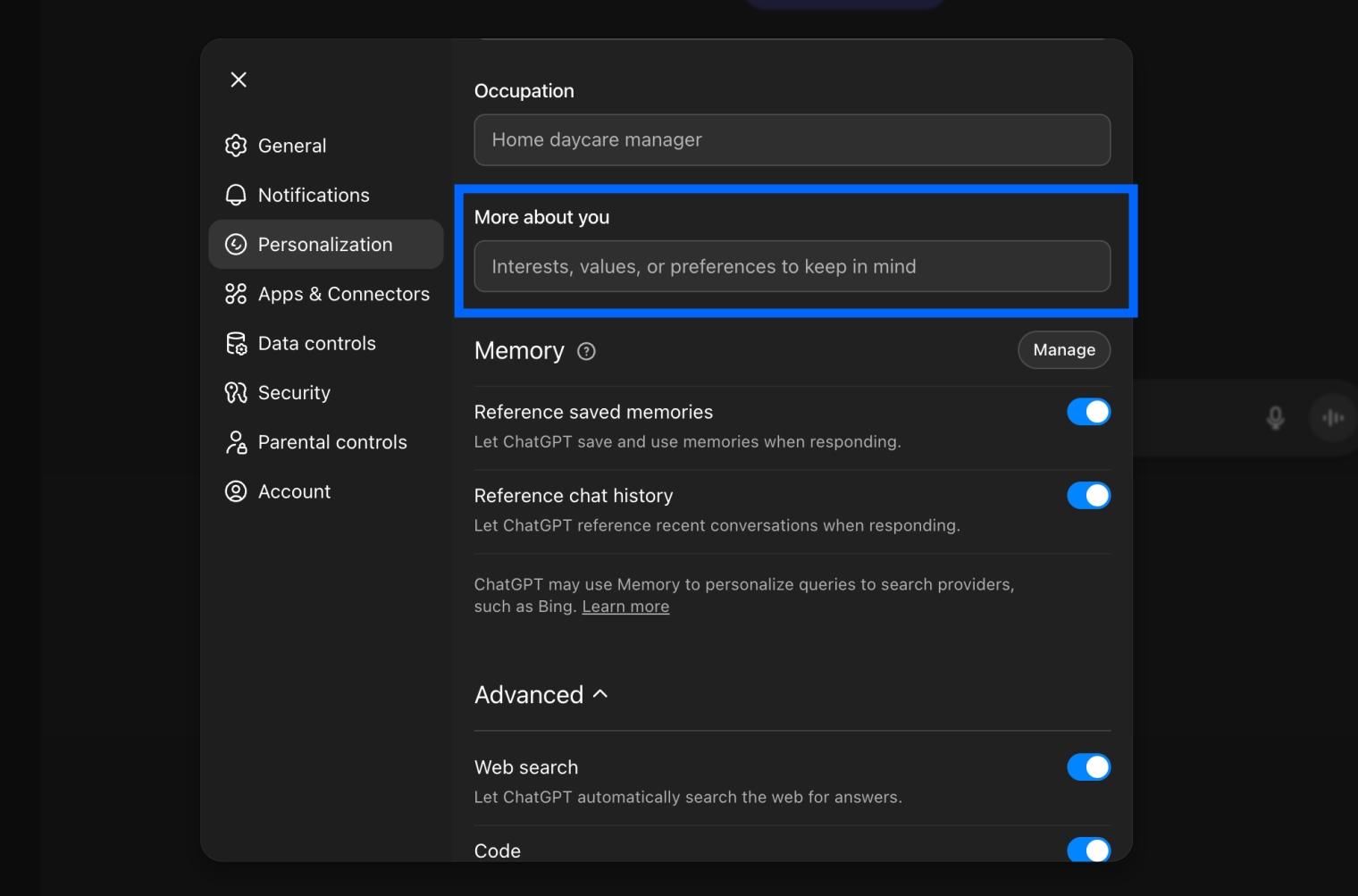1358x896 pixels.
Task: Open Parental controls settings
Action: tap(332, 441)
